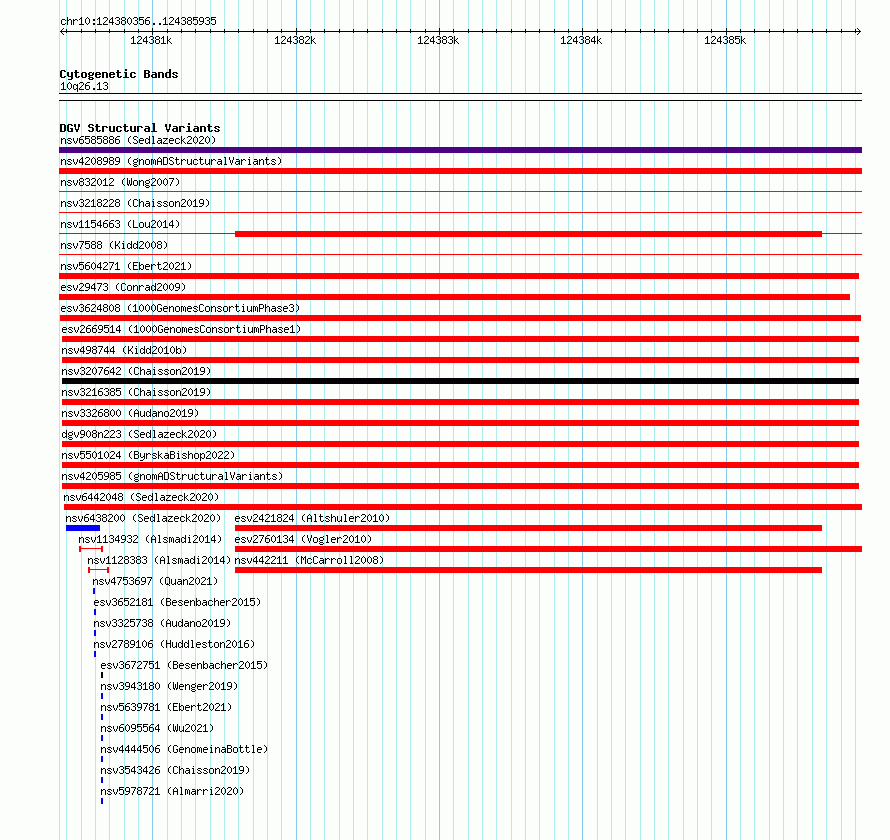The width and height of the screenshot is (890, 840).
Task: Click nsv3216385 (Chaisson2019) label
Action: pos(136,392)
